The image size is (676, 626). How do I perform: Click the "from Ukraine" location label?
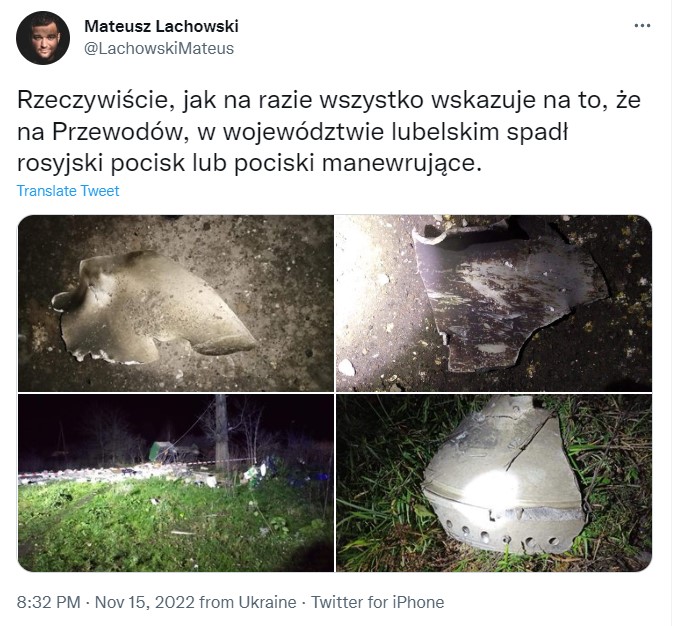pyautogui.click(x=248, y=602)
